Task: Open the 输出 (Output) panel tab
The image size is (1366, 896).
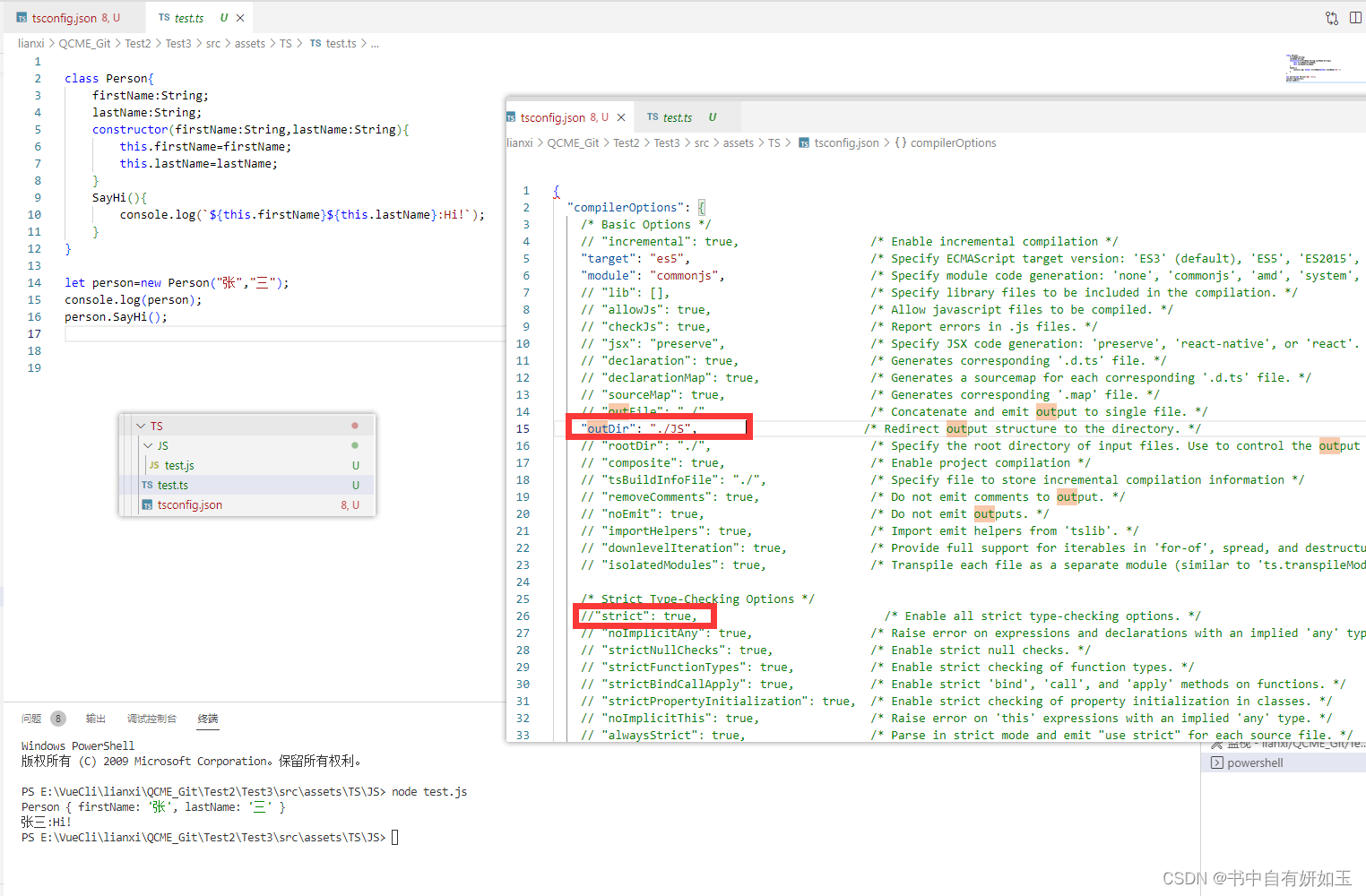Action: 96,719
